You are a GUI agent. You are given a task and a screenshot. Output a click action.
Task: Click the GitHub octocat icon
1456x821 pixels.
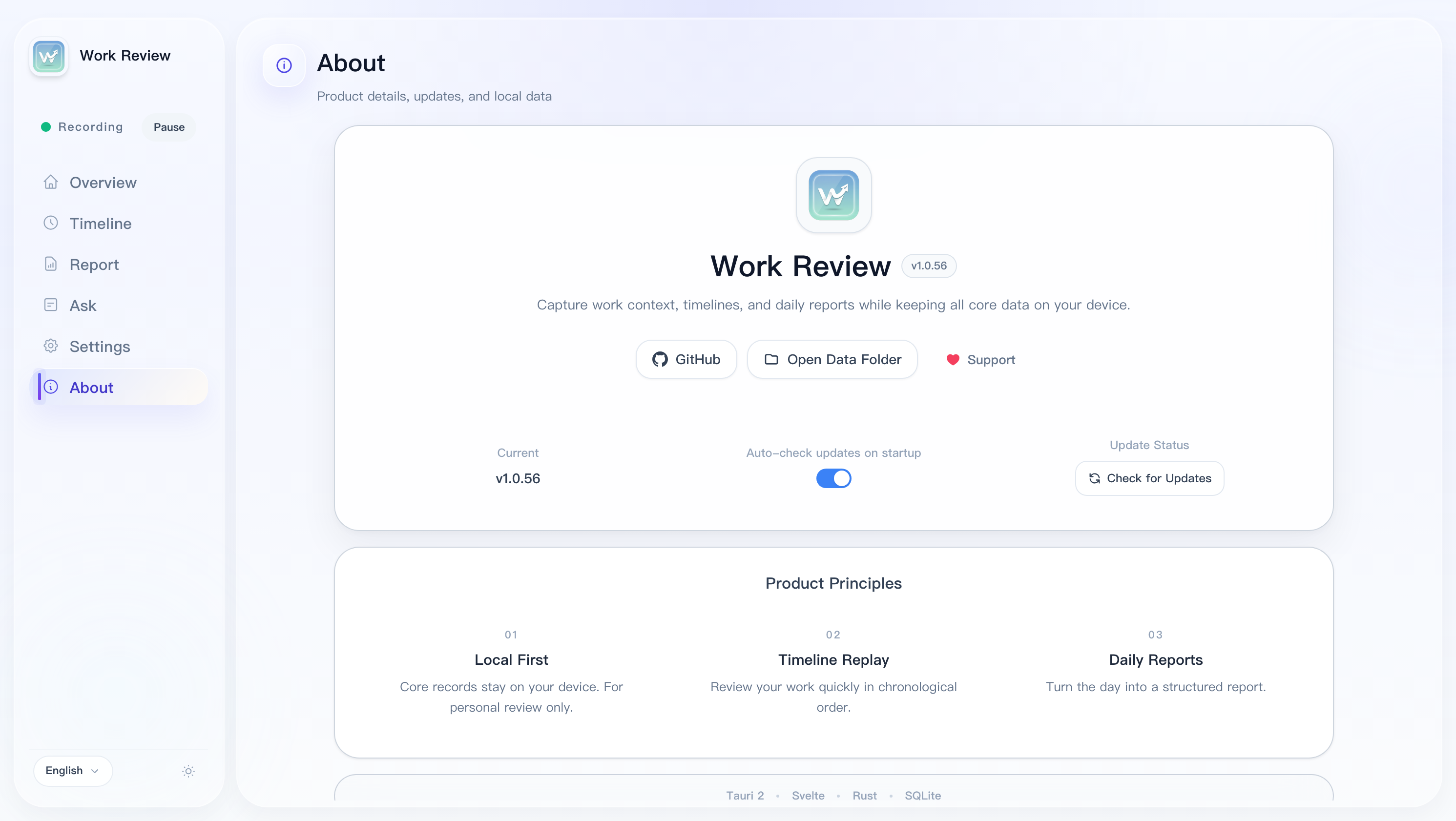pos(660,359)
